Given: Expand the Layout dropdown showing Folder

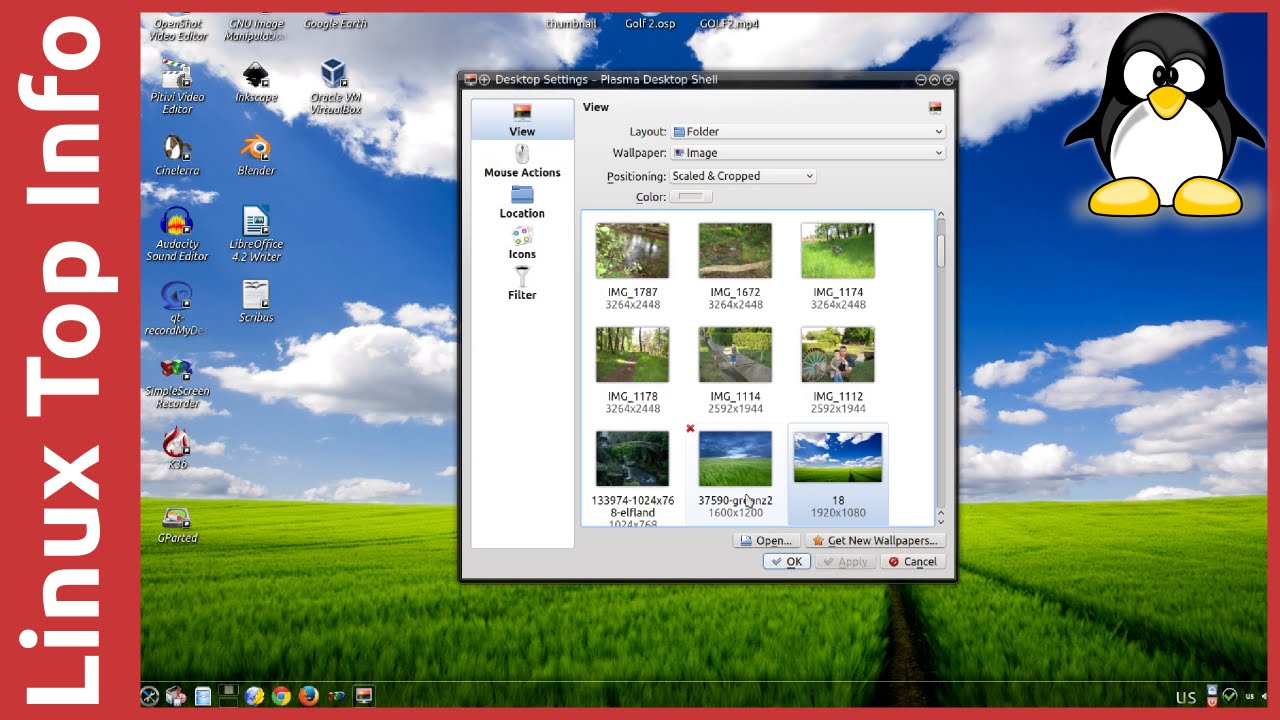Looking at the screenshot, I should point(808,131).
